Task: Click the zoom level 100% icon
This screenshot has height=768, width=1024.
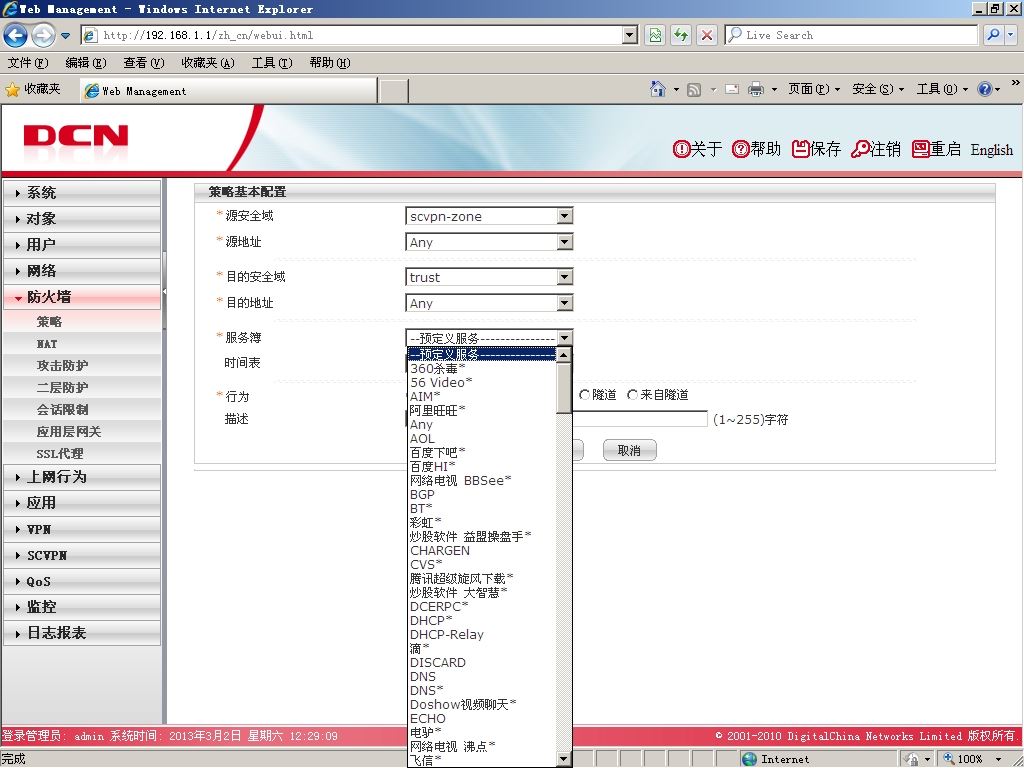Action: pos(949,759)
